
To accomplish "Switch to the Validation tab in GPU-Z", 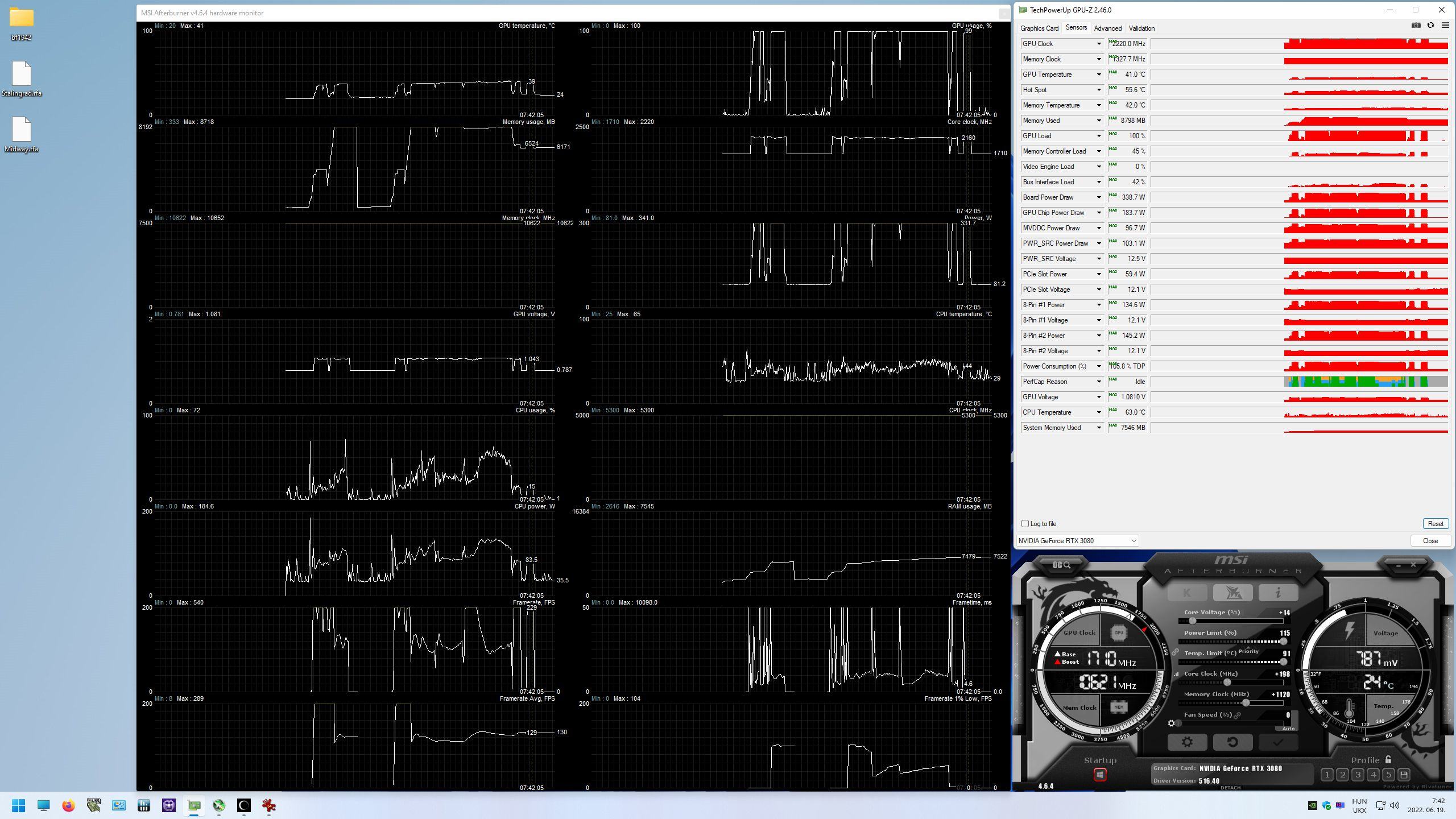I will [x=1141, y=28].
